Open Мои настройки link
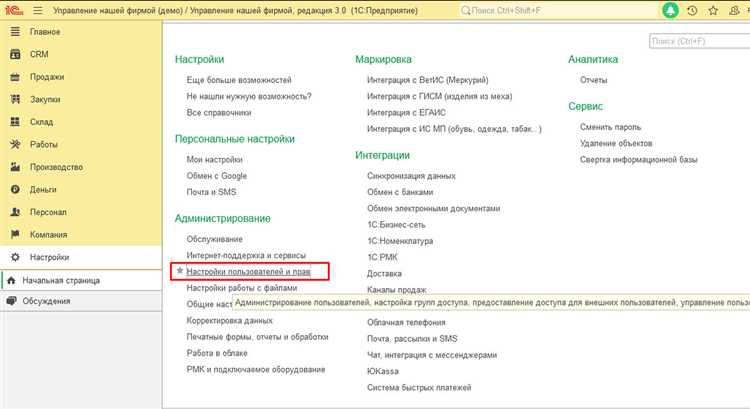This screenshot has width=750, height=409. pyautogui.click(x=214, y=159)
